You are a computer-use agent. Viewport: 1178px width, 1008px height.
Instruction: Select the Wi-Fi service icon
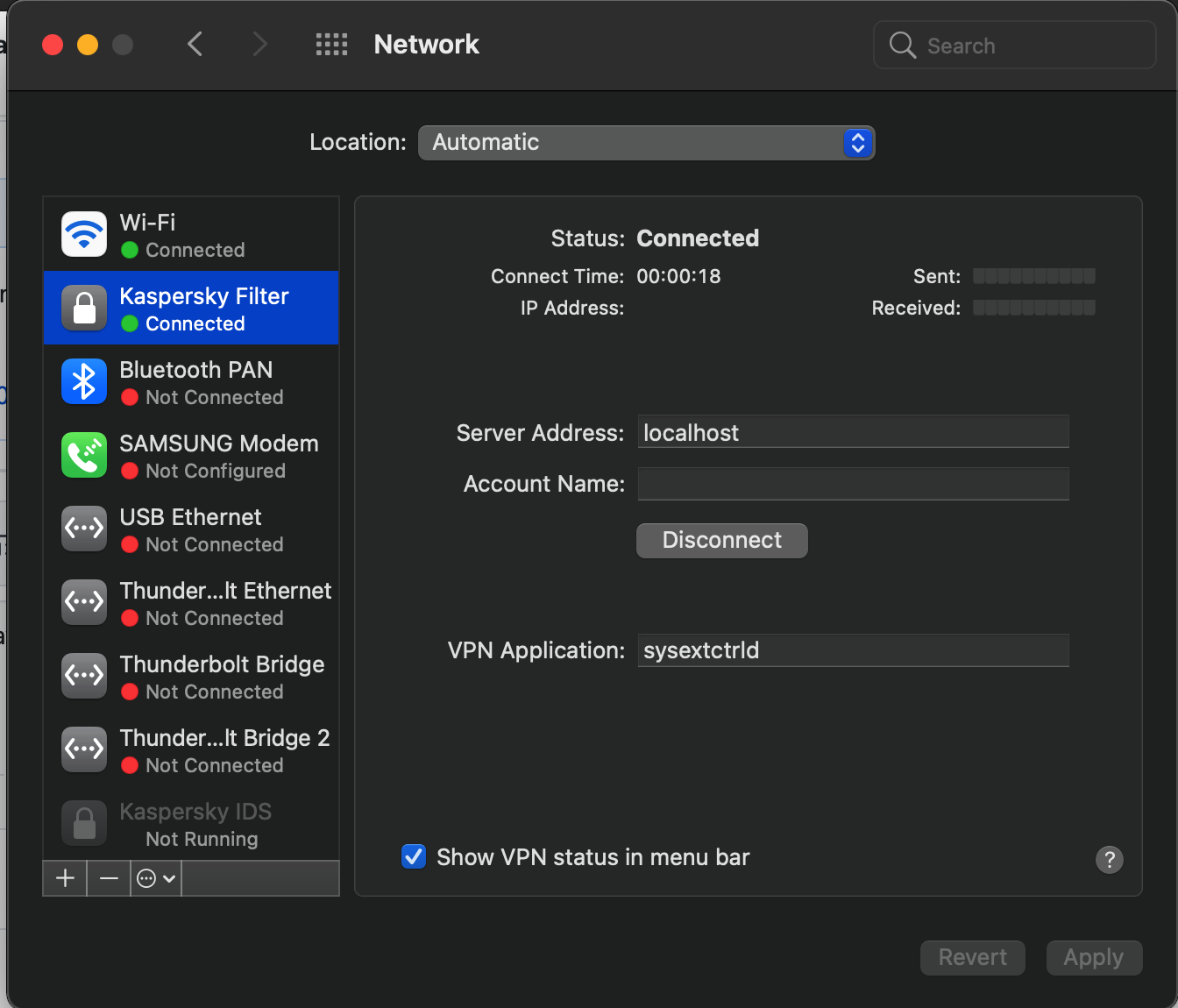[x=83, y=233]
